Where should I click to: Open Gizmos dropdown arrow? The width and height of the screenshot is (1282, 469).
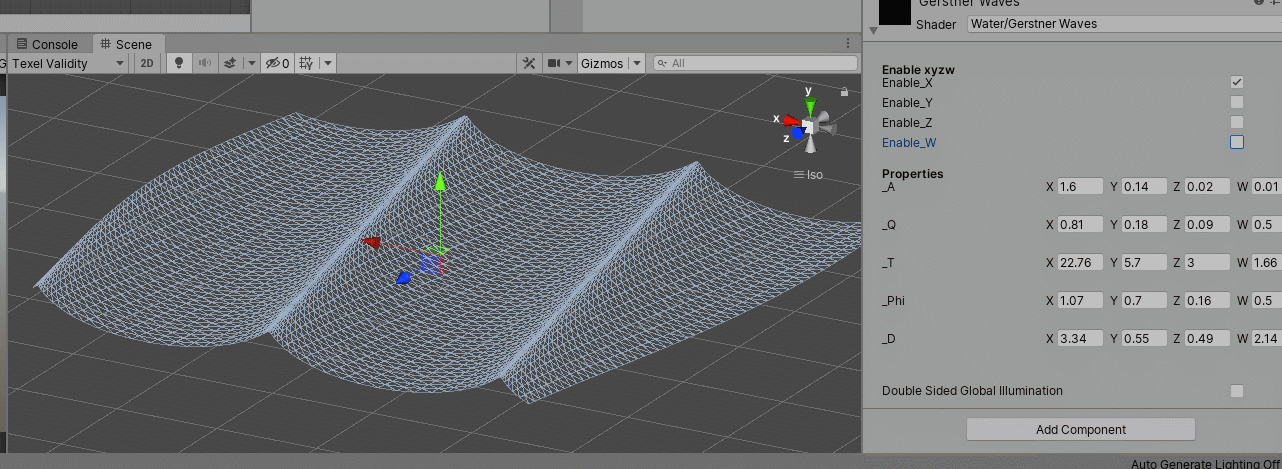pyautogui.click(x=637, y=63)
